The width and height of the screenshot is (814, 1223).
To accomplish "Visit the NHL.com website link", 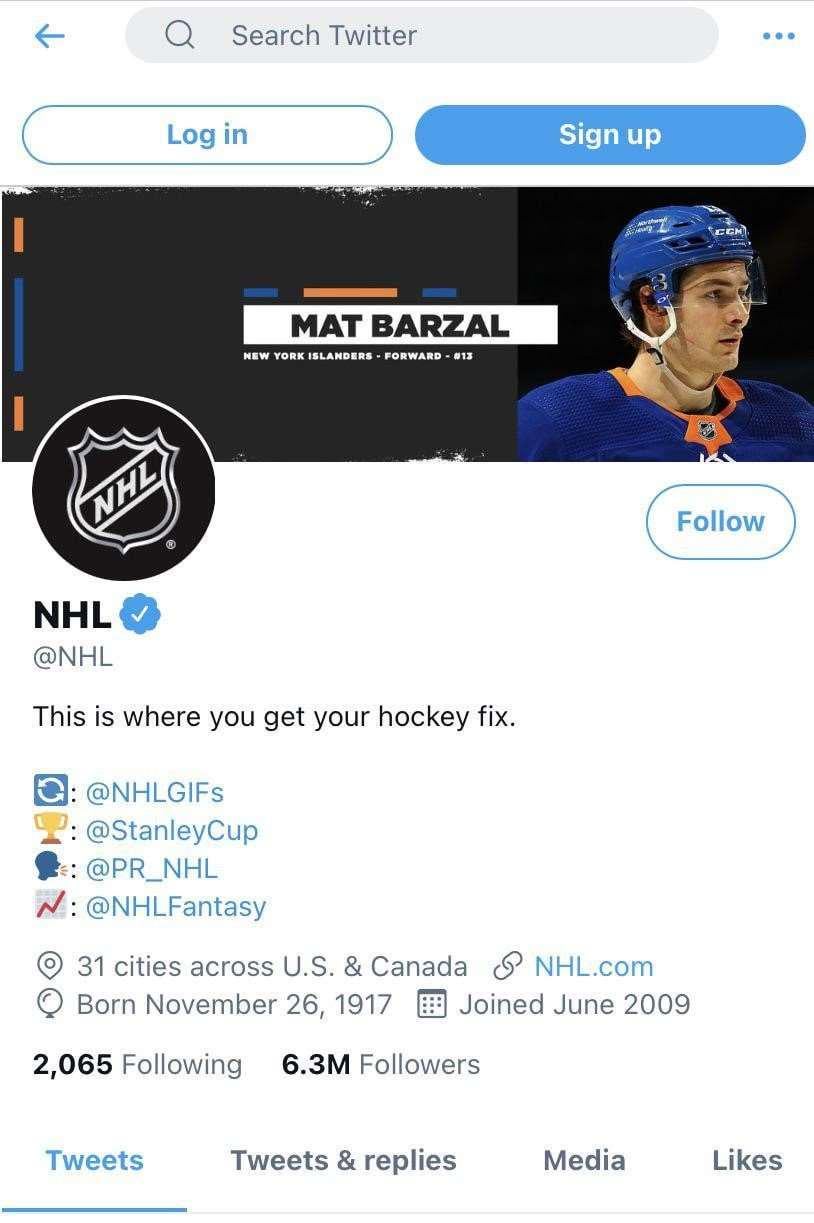I will click(x=593, y=966).
